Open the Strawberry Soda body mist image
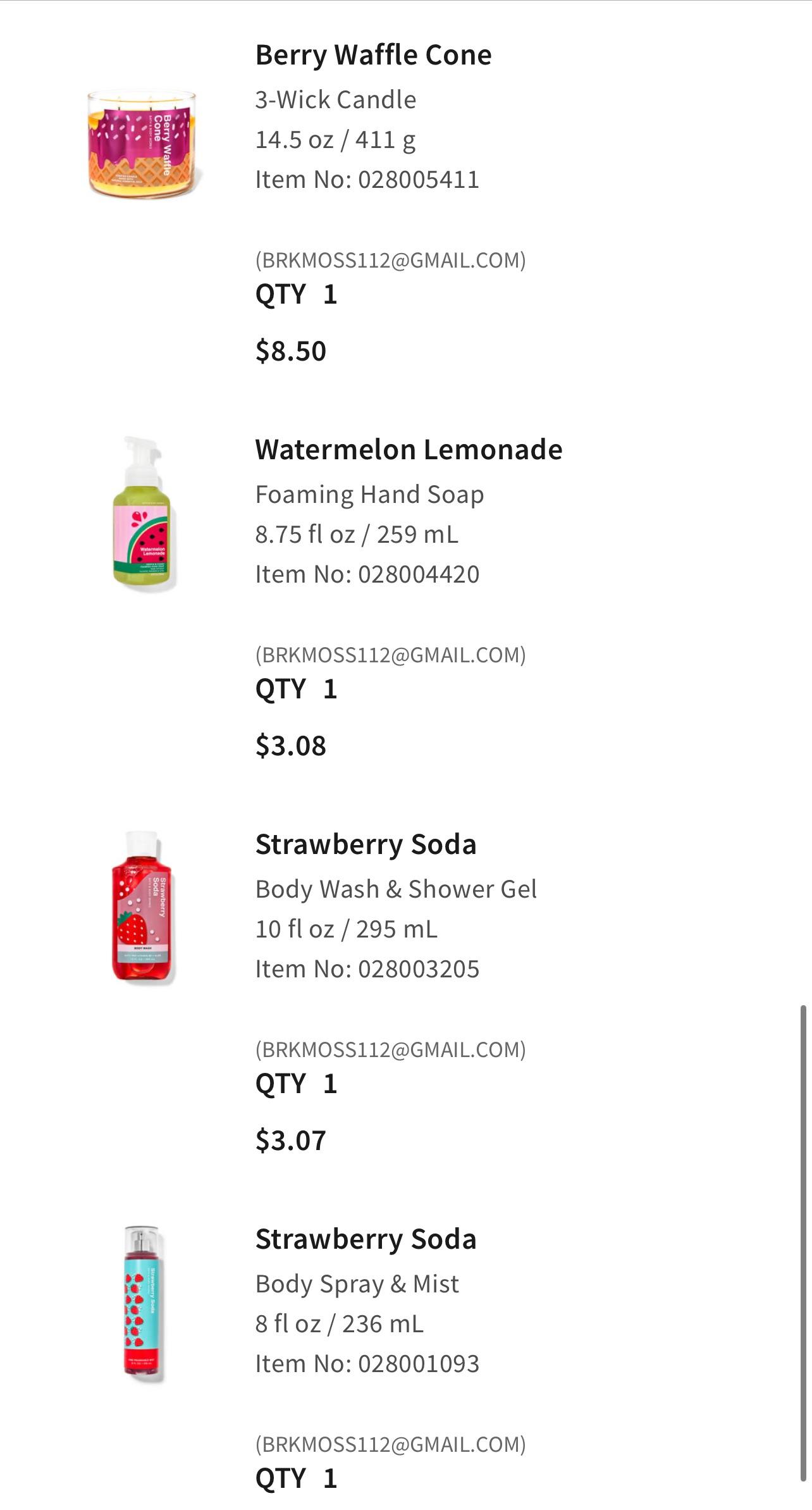Viewport: 812px width, 1510px height. point(142,1302)
